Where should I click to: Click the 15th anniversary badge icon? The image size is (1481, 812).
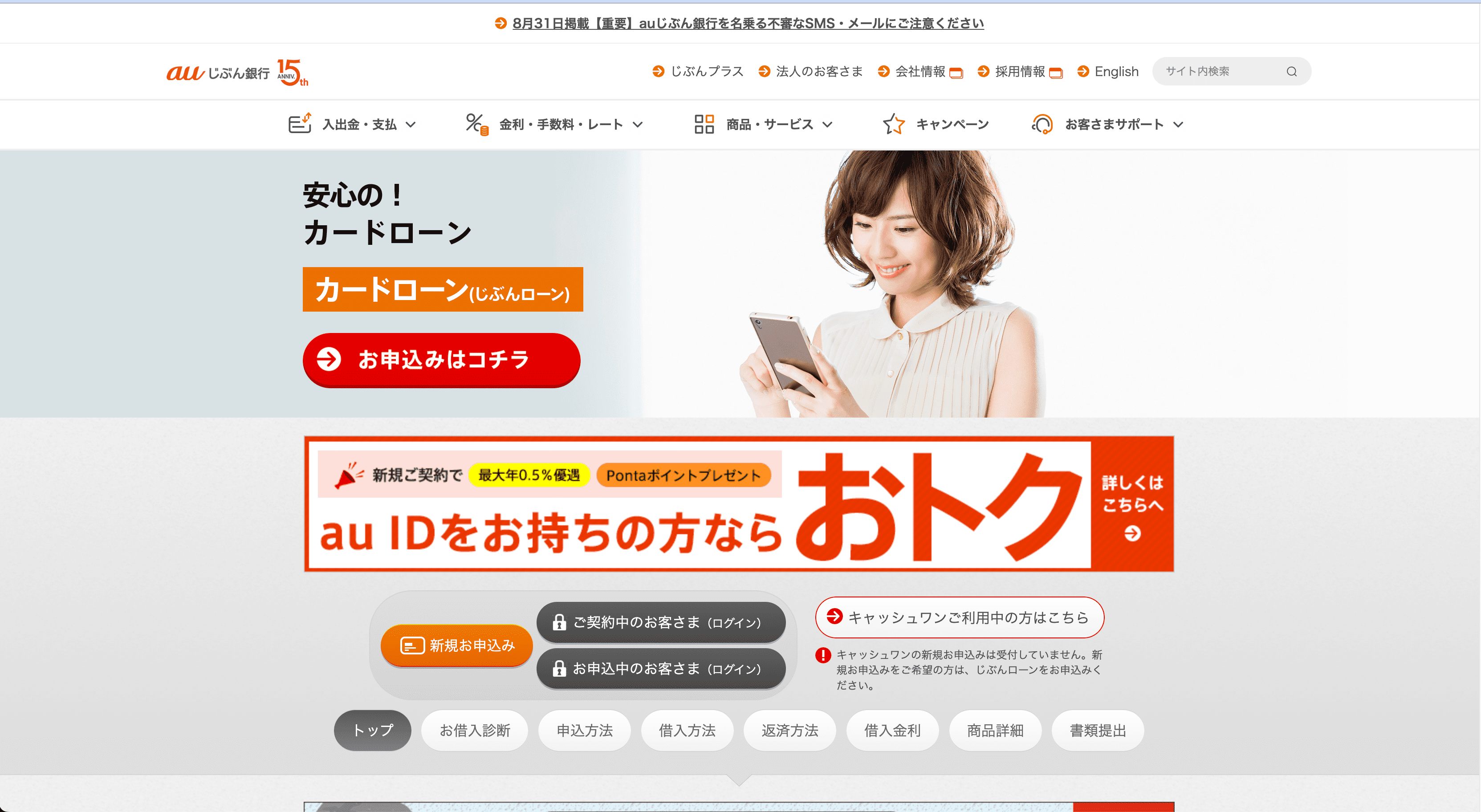[x=293, y=73]
